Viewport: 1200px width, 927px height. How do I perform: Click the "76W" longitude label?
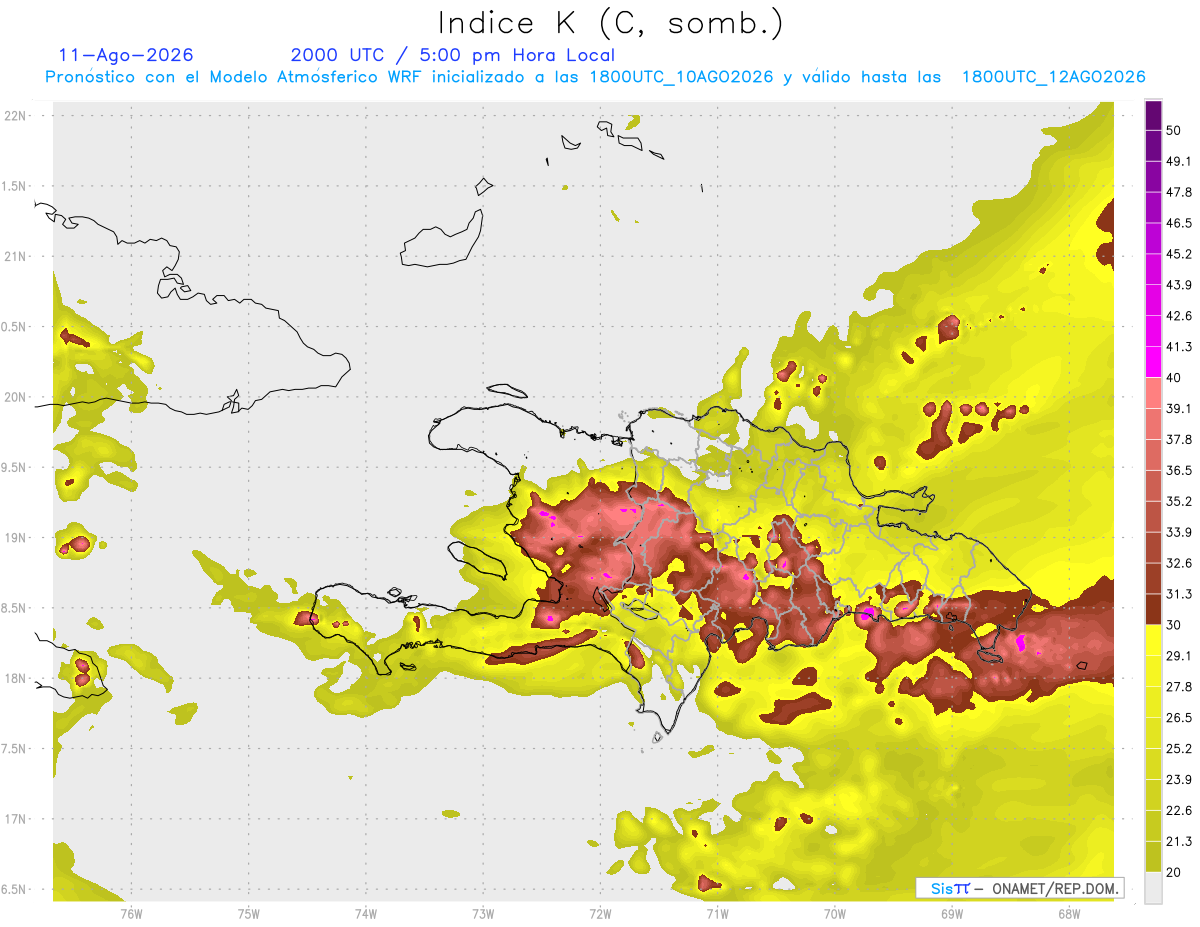click(131, 914)
